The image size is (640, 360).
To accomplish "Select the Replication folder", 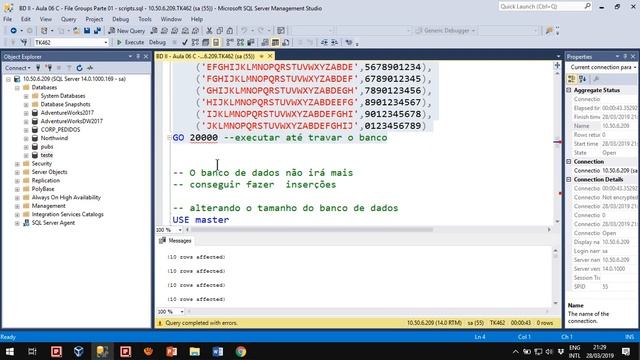I will pyautogui.click(x=46, y=181).
